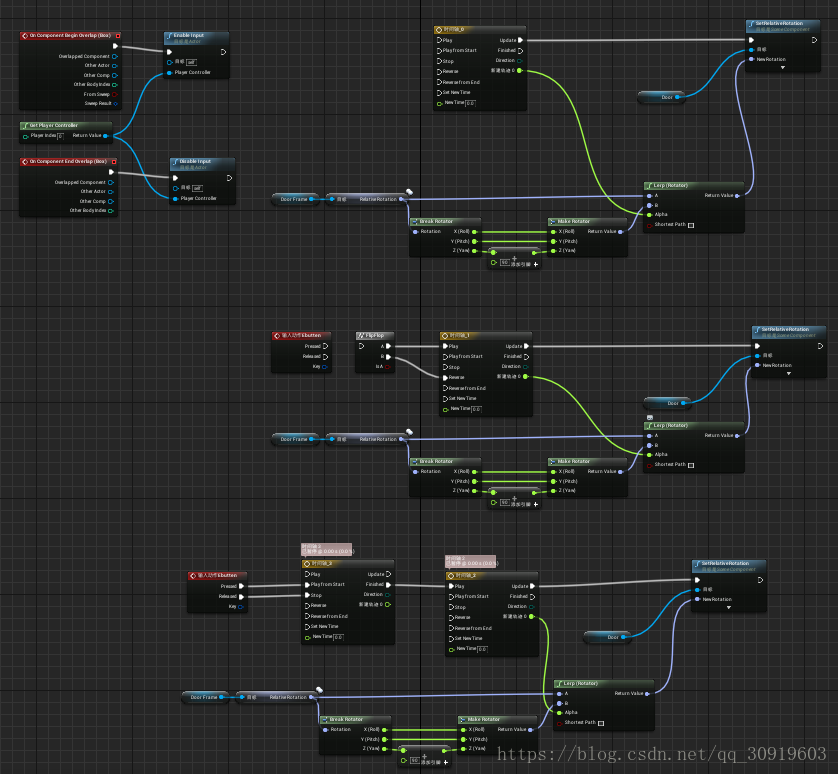Click the Sweep Result pin
Viewport: 838px width, 774px height.
coord(115,104)
